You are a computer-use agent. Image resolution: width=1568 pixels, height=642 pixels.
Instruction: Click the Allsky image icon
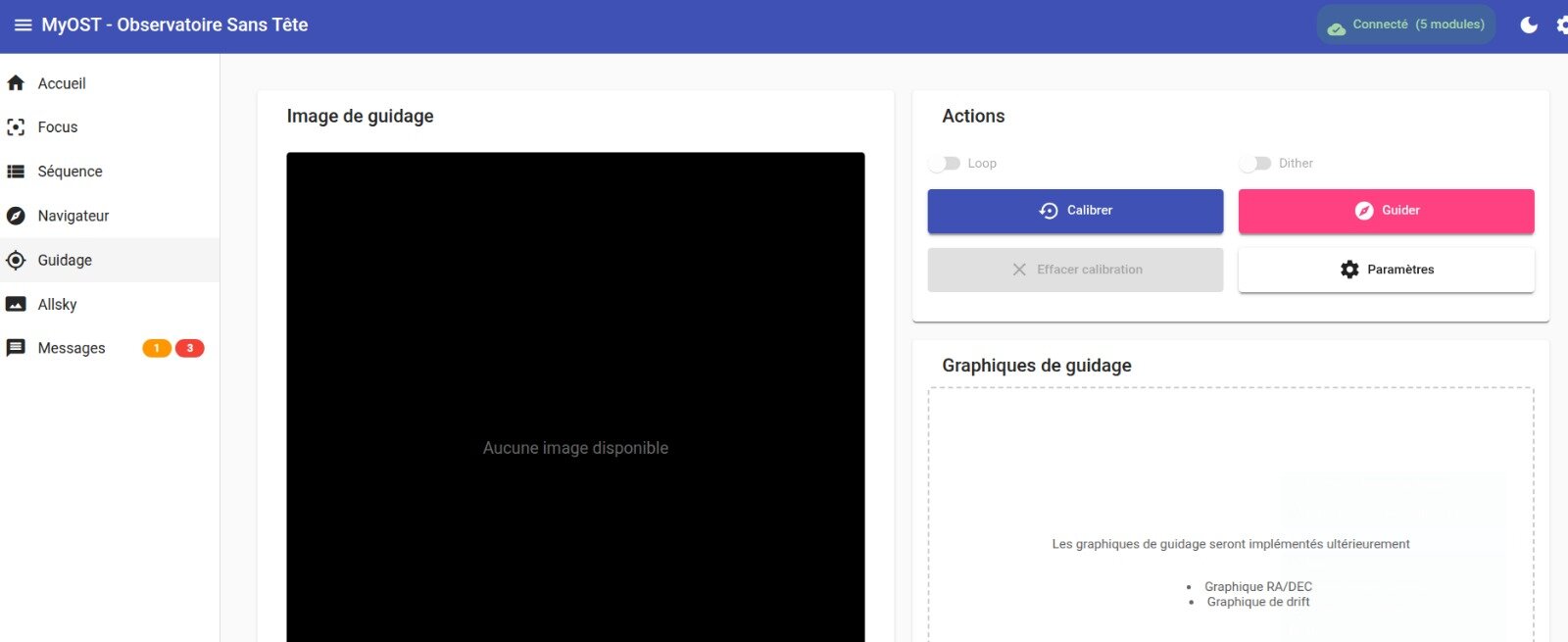16,304
